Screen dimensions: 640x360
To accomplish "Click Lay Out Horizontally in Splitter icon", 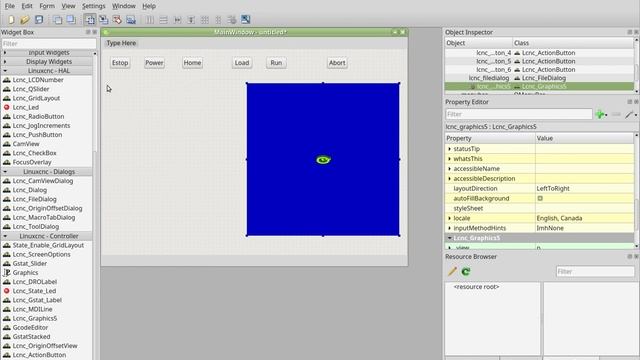I will pos(177,20).
